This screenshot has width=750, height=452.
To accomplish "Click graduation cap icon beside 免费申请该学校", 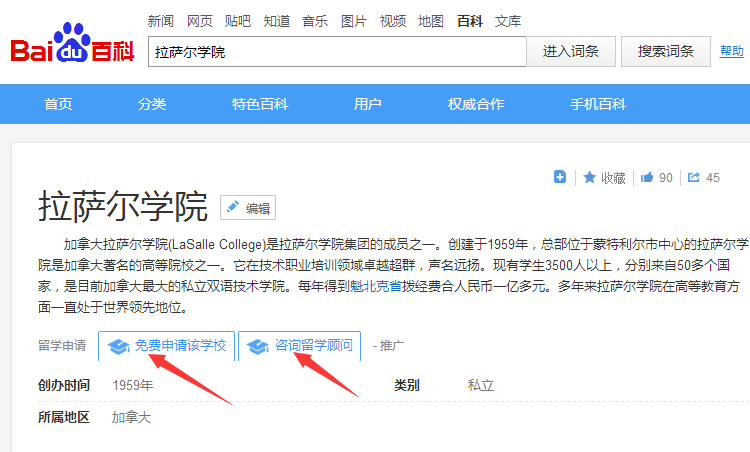I will click(x=118, y=346).
